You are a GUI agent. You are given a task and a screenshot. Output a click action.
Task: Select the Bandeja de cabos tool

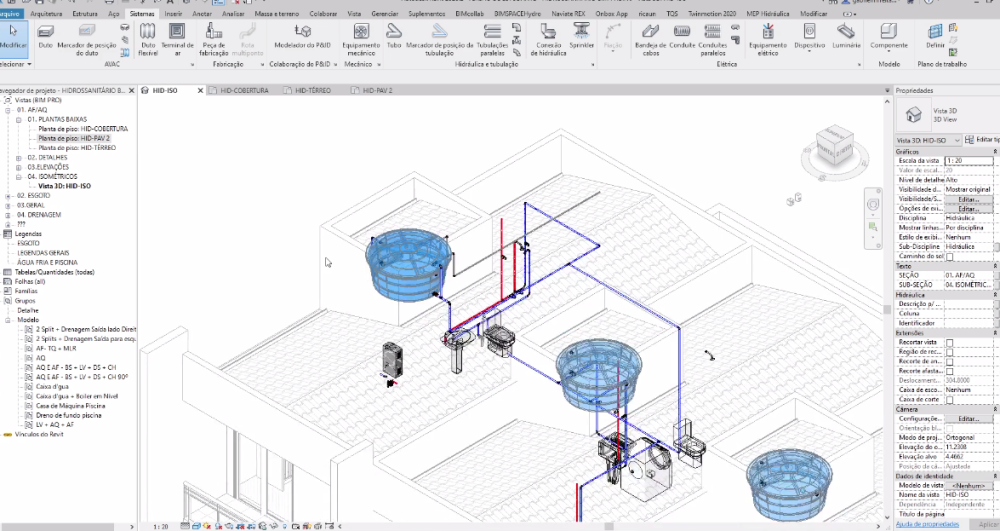[651, 40]
